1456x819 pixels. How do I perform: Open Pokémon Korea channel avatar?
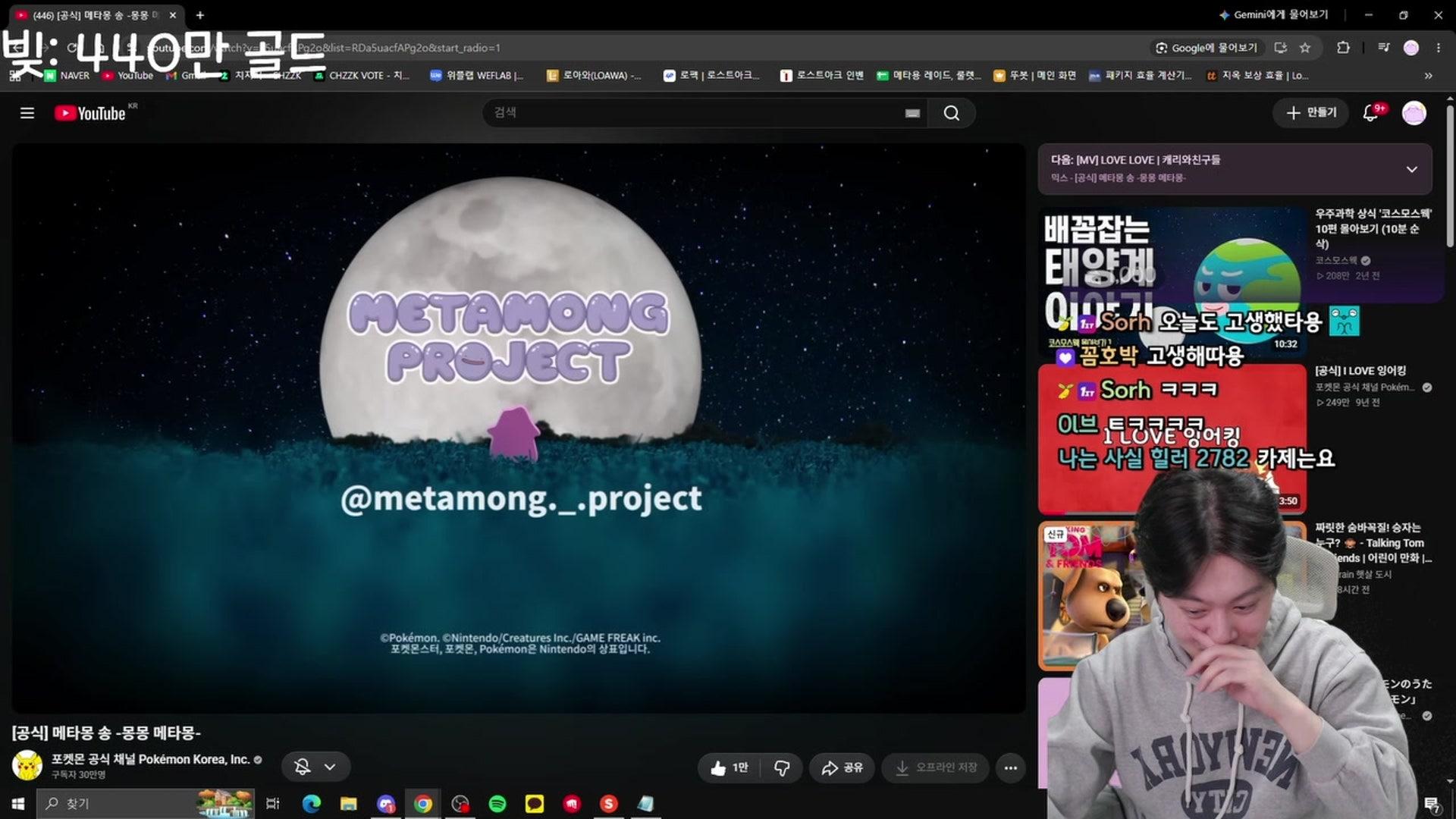pos(27,765)
